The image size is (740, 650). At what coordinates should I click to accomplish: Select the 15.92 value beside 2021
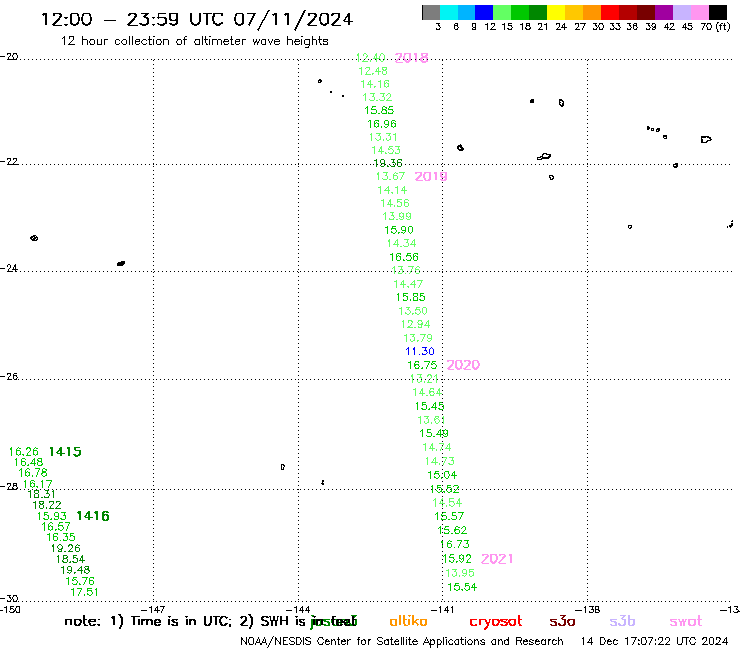(457, 559)
